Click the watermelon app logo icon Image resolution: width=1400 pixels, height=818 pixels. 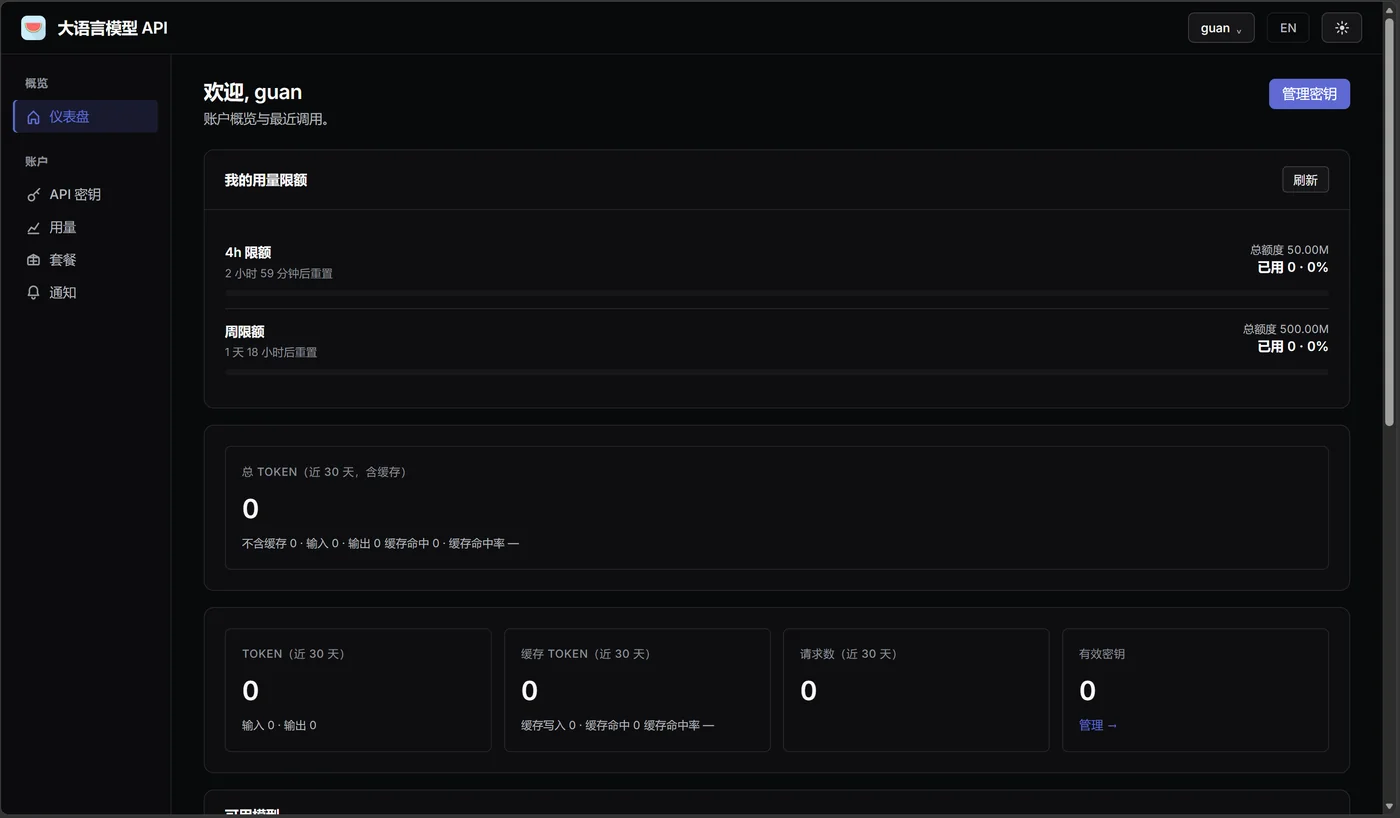click(x=34, y=28)
